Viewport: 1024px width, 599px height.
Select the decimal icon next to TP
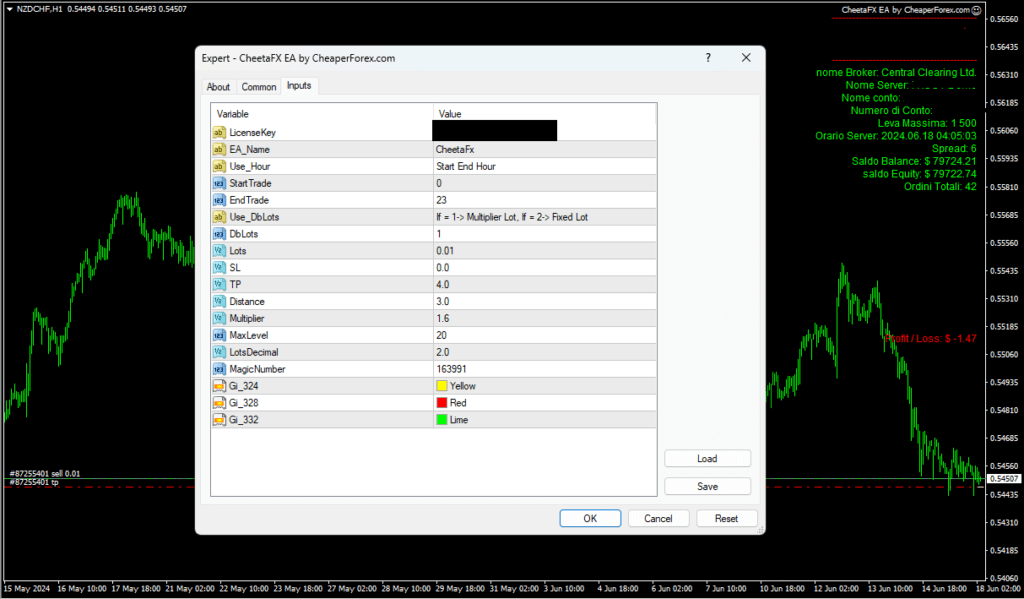pyautogui.click(x=219, y=284)
